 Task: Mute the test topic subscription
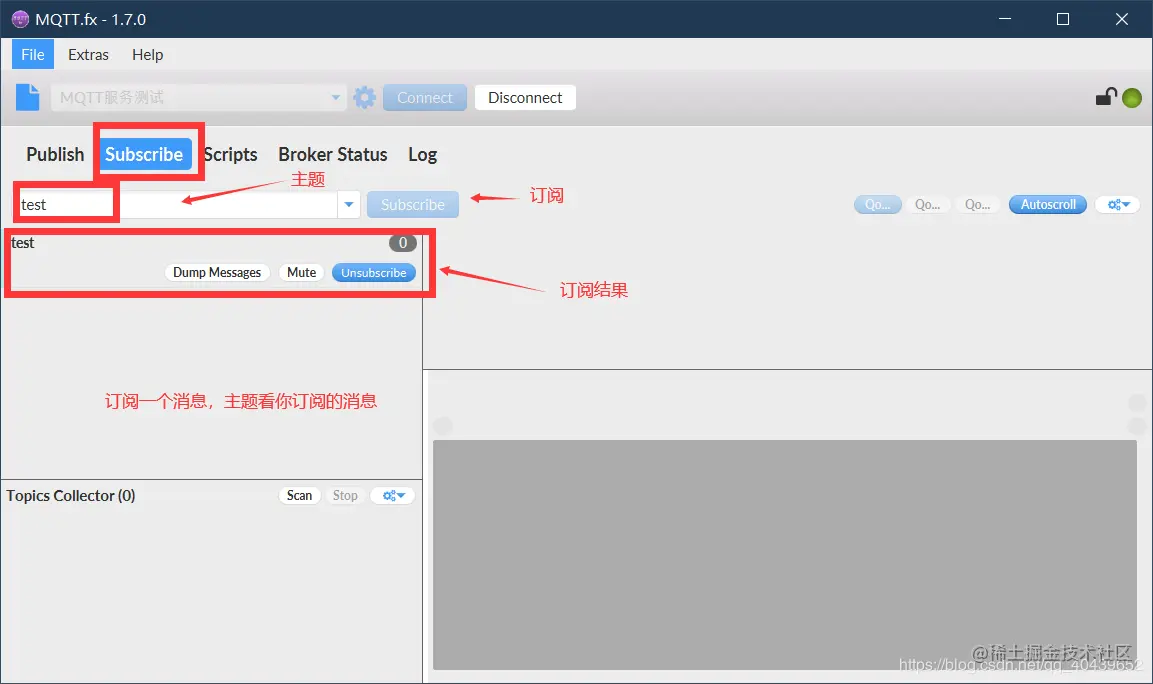301,272
